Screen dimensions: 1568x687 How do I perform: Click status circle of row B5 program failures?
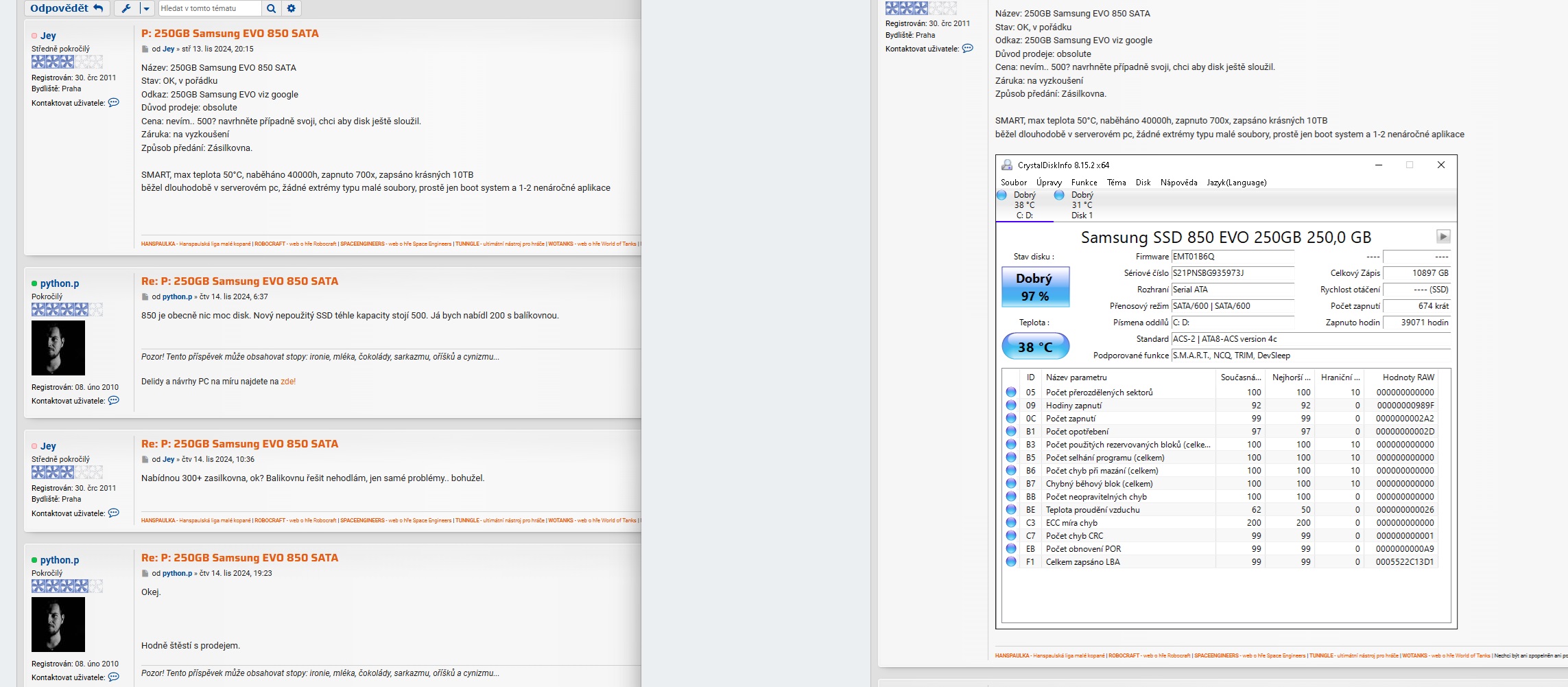(x=1011, y=458)
